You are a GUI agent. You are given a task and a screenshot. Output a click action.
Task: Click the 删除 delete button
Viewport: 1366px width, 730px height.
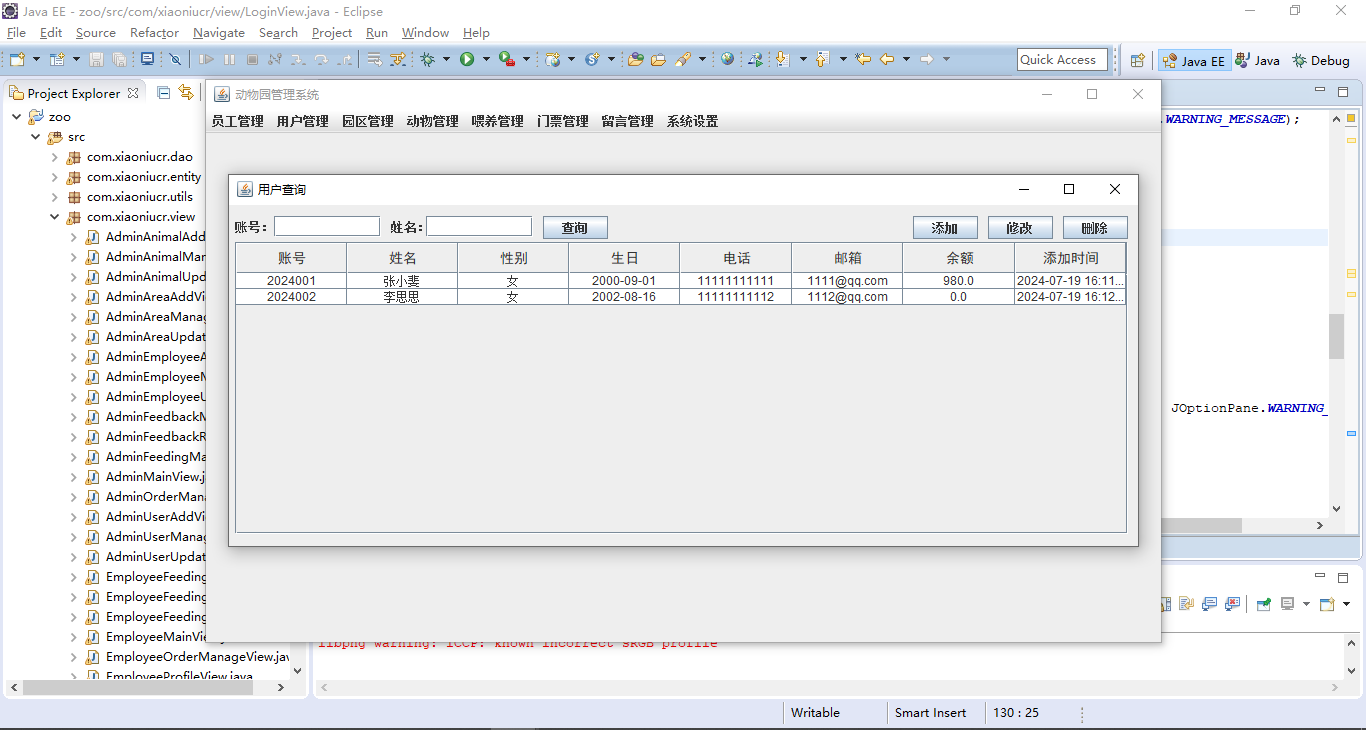[1095, 228]
